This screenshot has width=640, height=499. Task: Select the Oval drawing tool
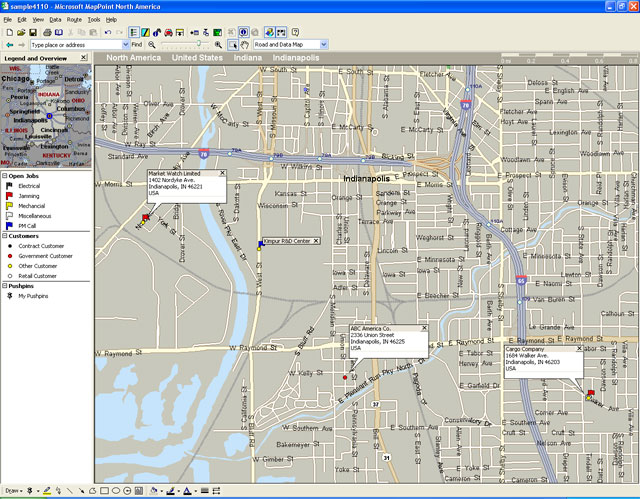[116, 491]
